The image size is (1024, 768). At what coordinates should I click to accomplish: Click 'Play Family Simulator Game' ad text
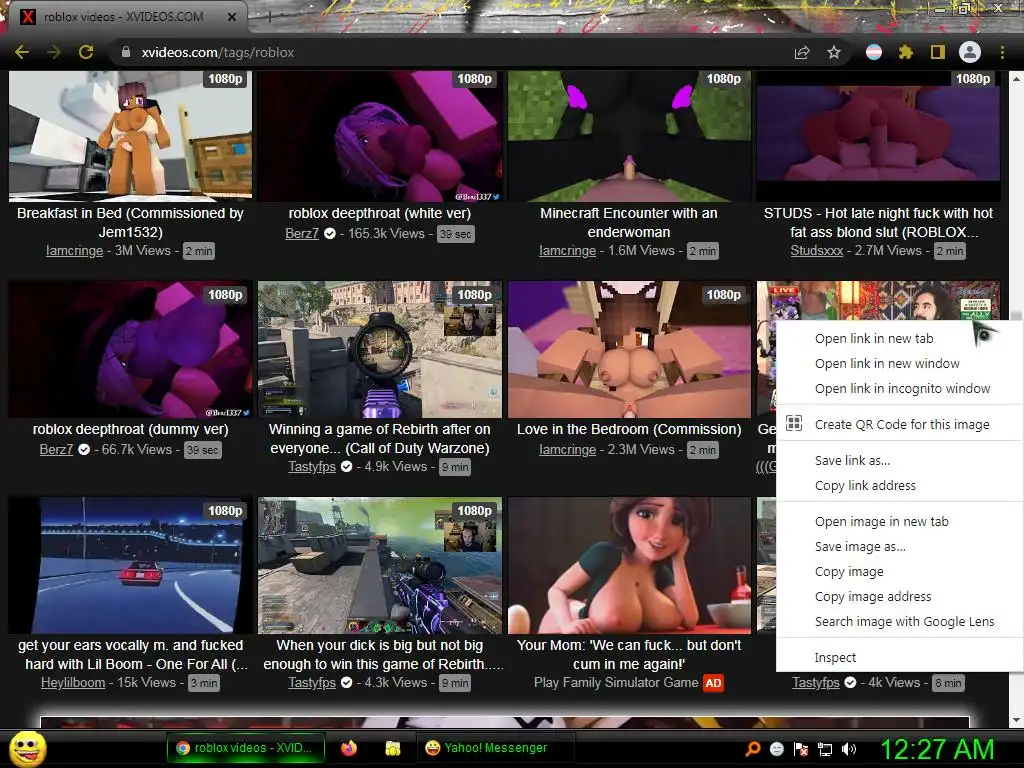tap(616, 682)
